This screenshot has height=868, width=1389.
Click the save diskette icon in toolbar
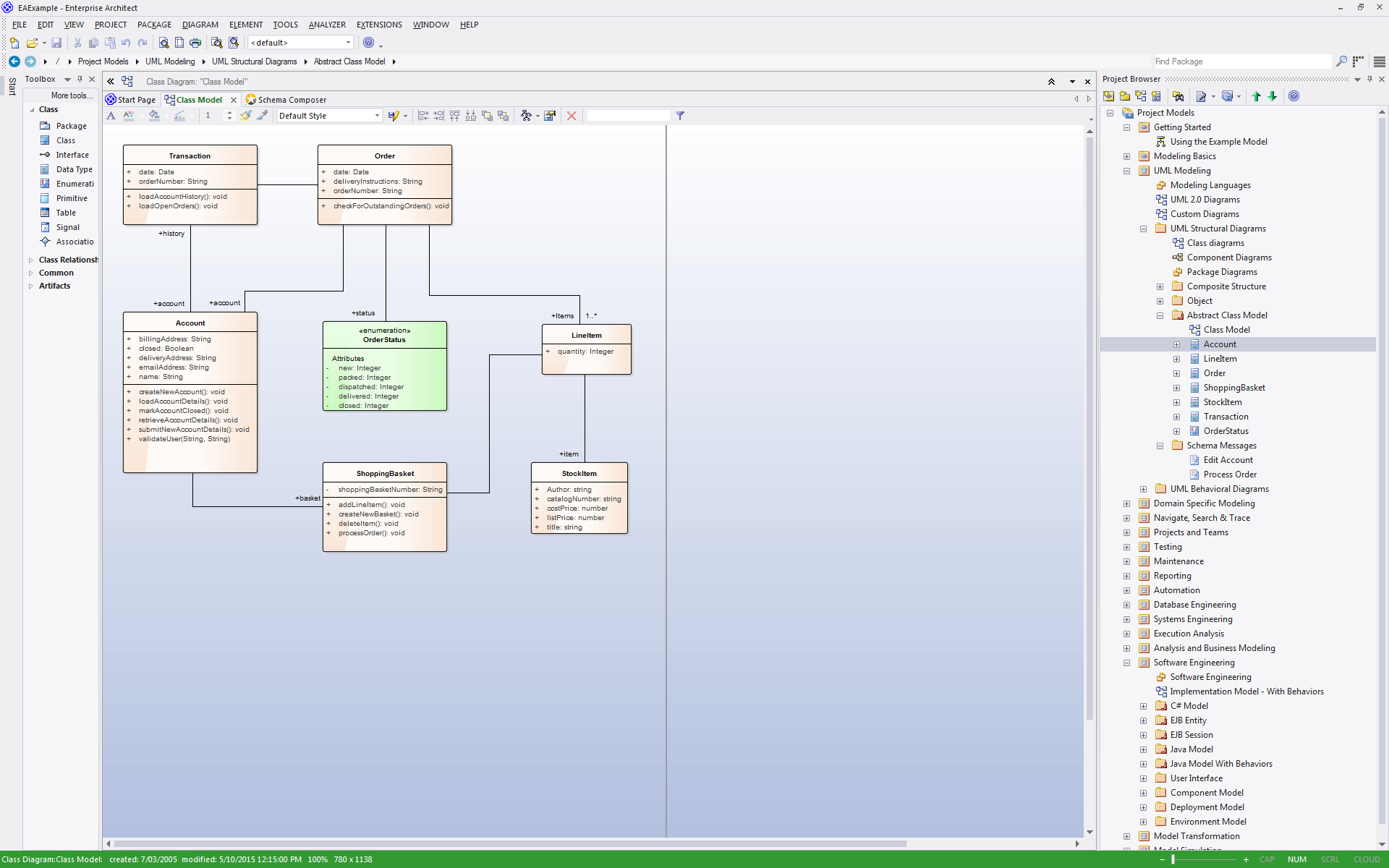point(56,43)
